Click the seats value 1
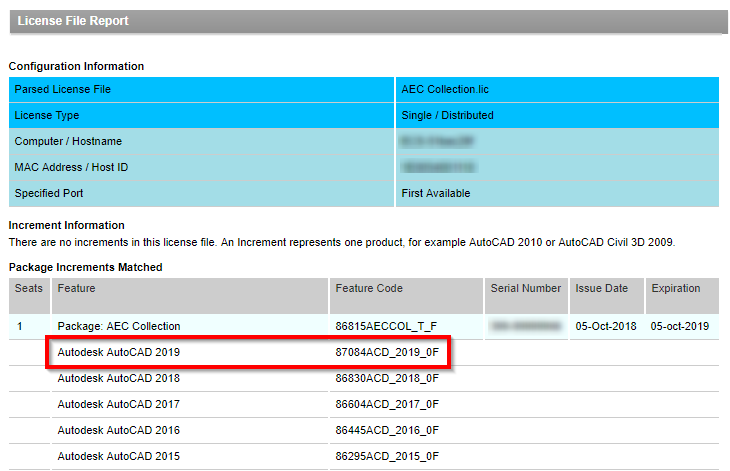730x471 pixels. (20, 326)
